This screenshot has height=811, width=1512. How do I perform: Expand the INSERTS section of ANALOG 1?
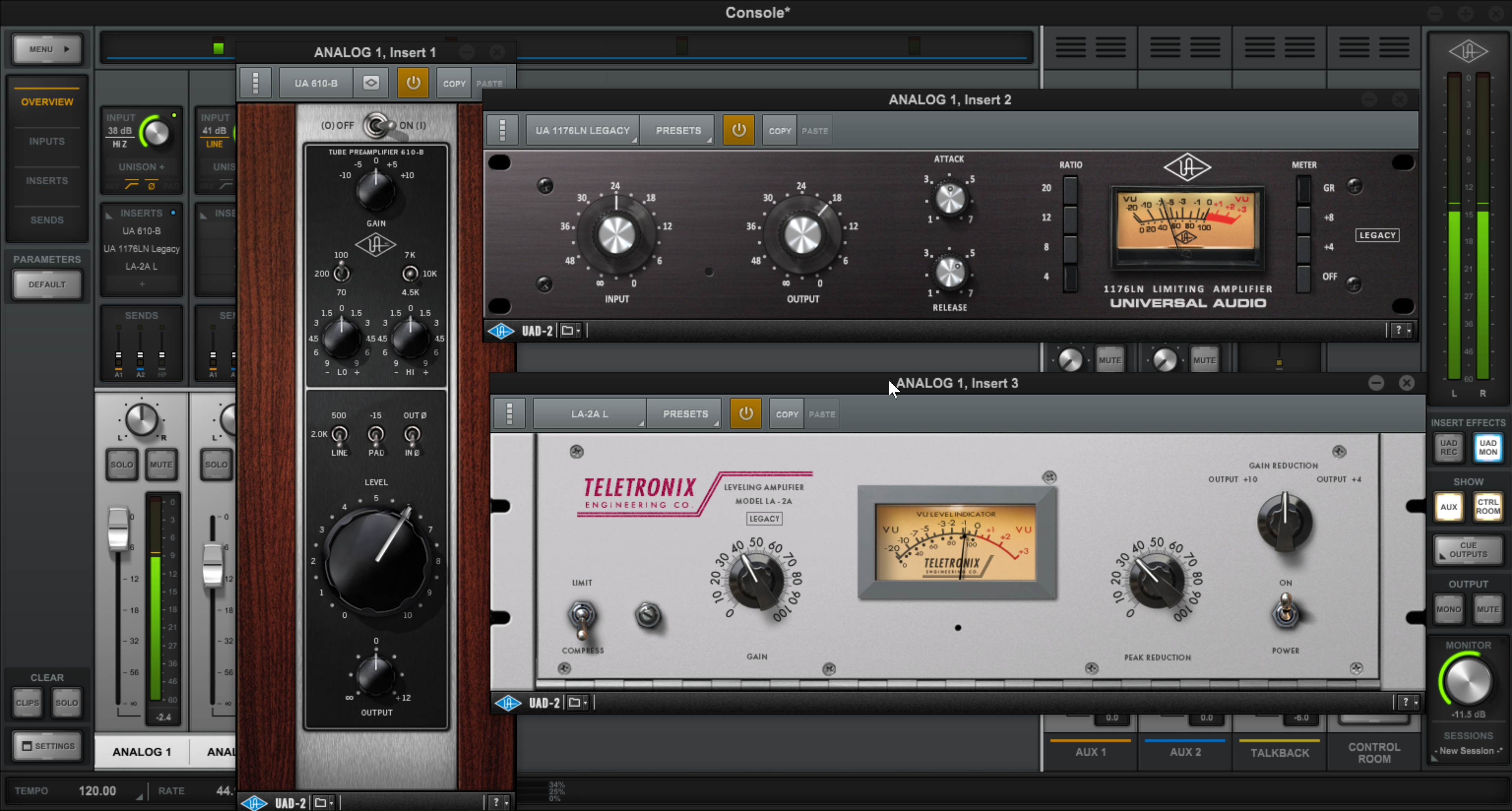[141, 213]
